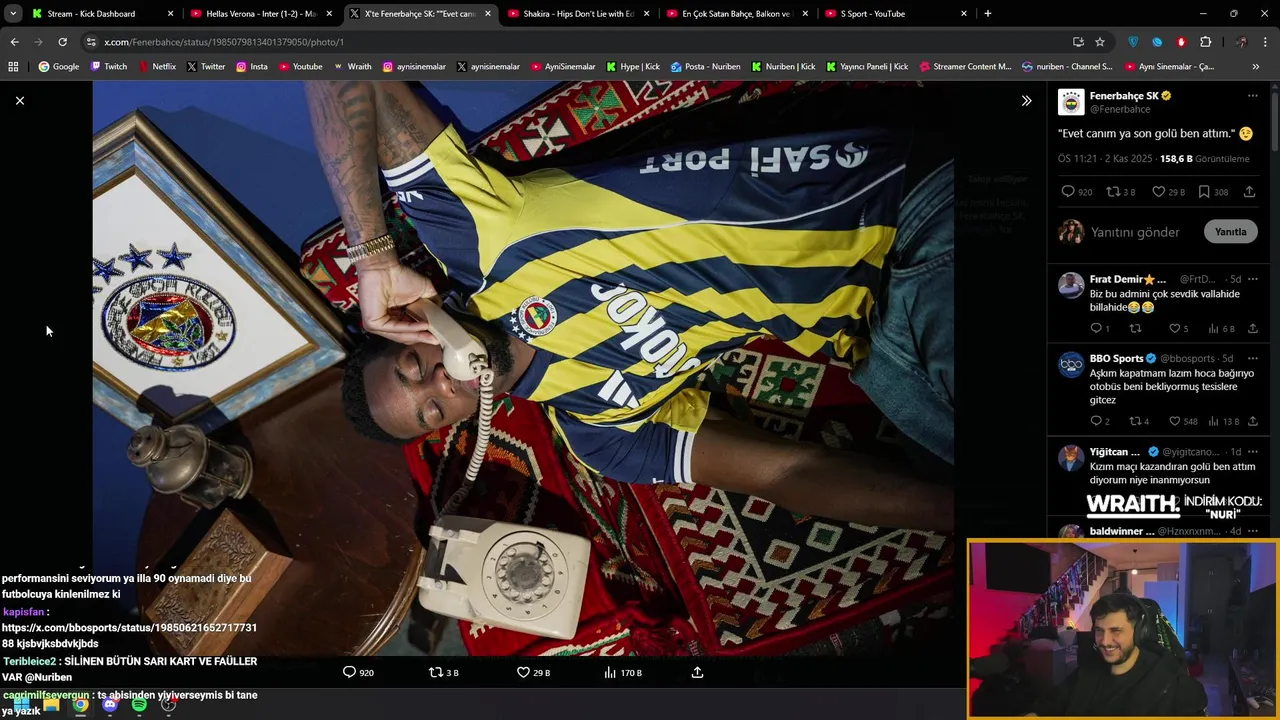Click the Fenerbahçe SK profile avatar
The width and height of the screenshot is (1280, 720).
click(x=1071, y=102)
